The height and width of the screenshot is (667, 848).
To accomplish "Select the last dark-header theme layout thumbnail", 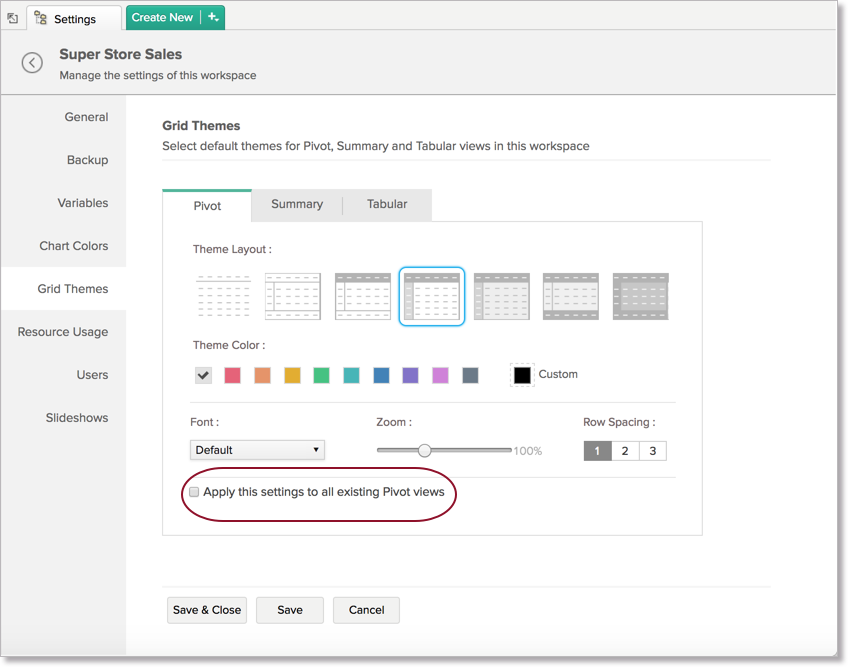I will pos(640,296).
